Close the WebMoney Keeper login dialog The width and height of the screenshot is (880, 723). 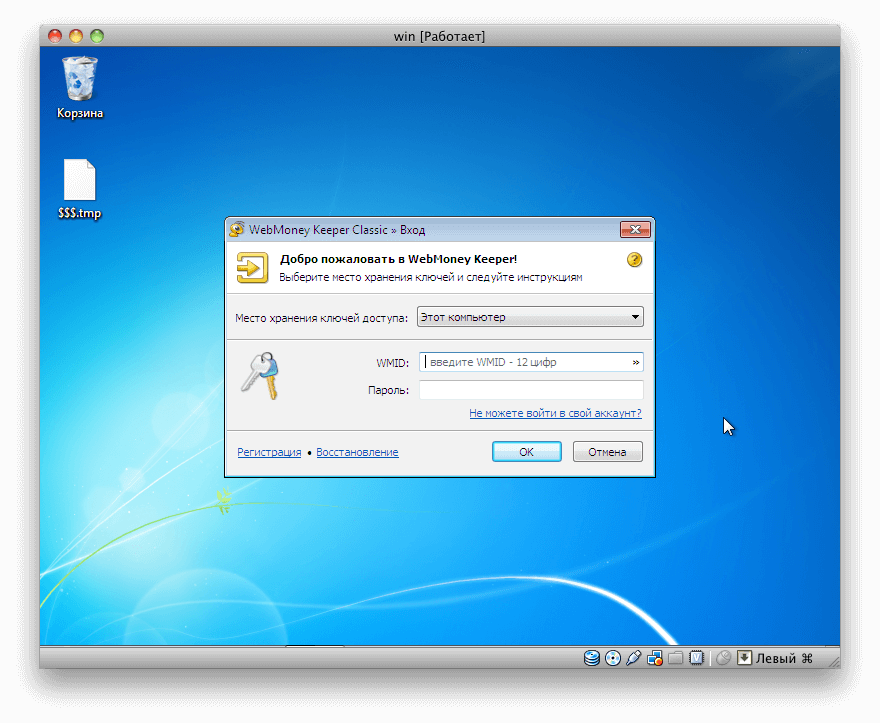pyautogui.click(x=635, y=229)
